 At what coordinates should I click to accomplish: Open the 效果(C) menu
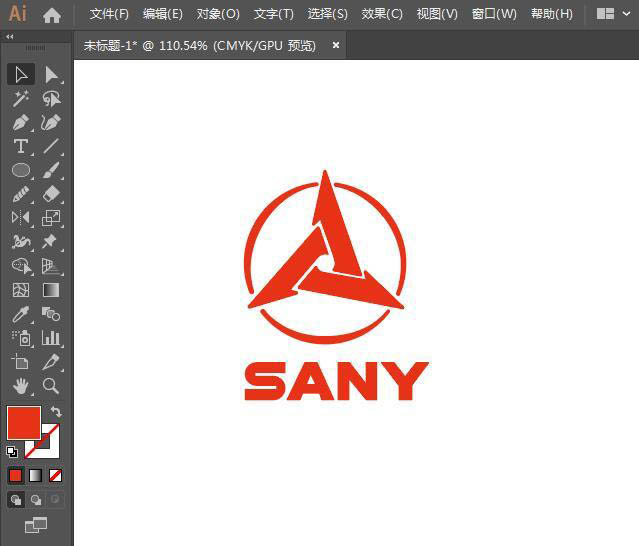point(382,14)
